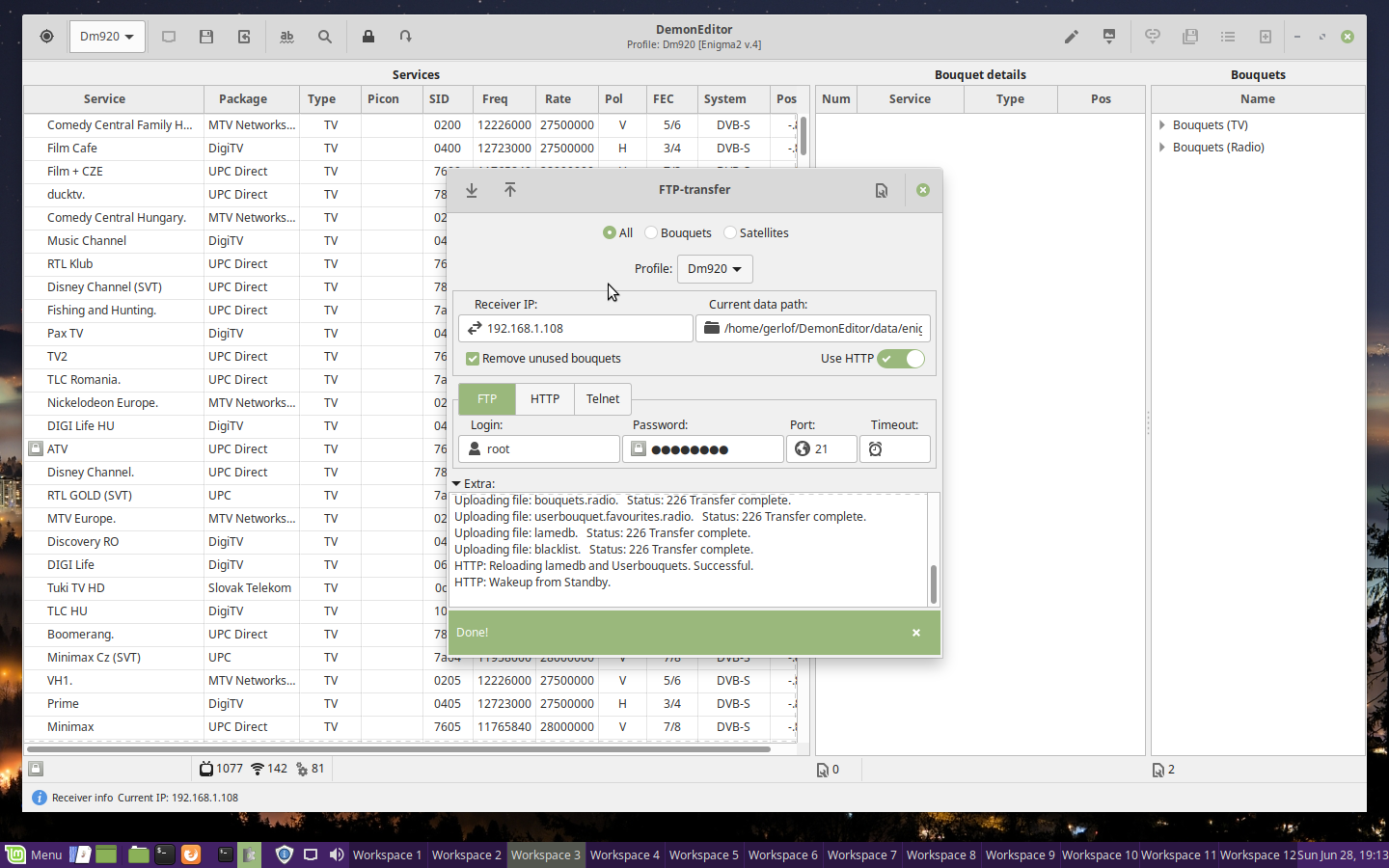Image resolution: width=1389 pixels, height=868 pixels.
Task: Dismiss the Done! notification bar
Action: 916,633
